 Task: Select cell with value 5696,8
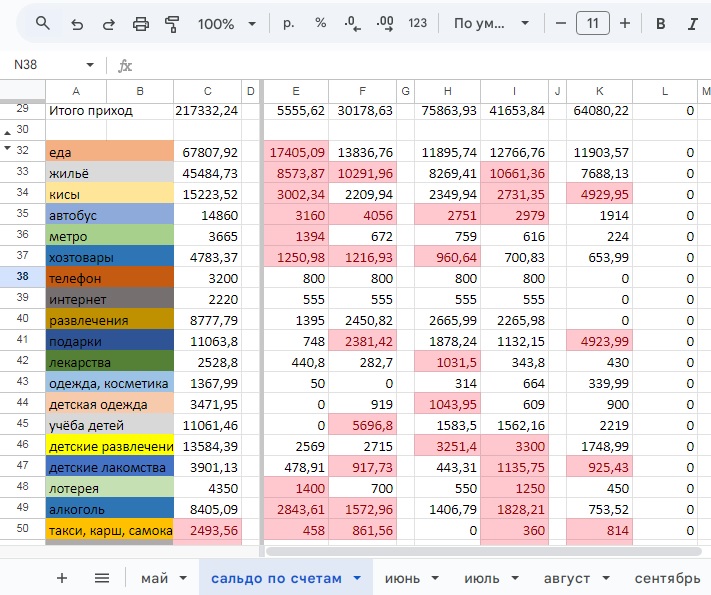click(362, 424)
